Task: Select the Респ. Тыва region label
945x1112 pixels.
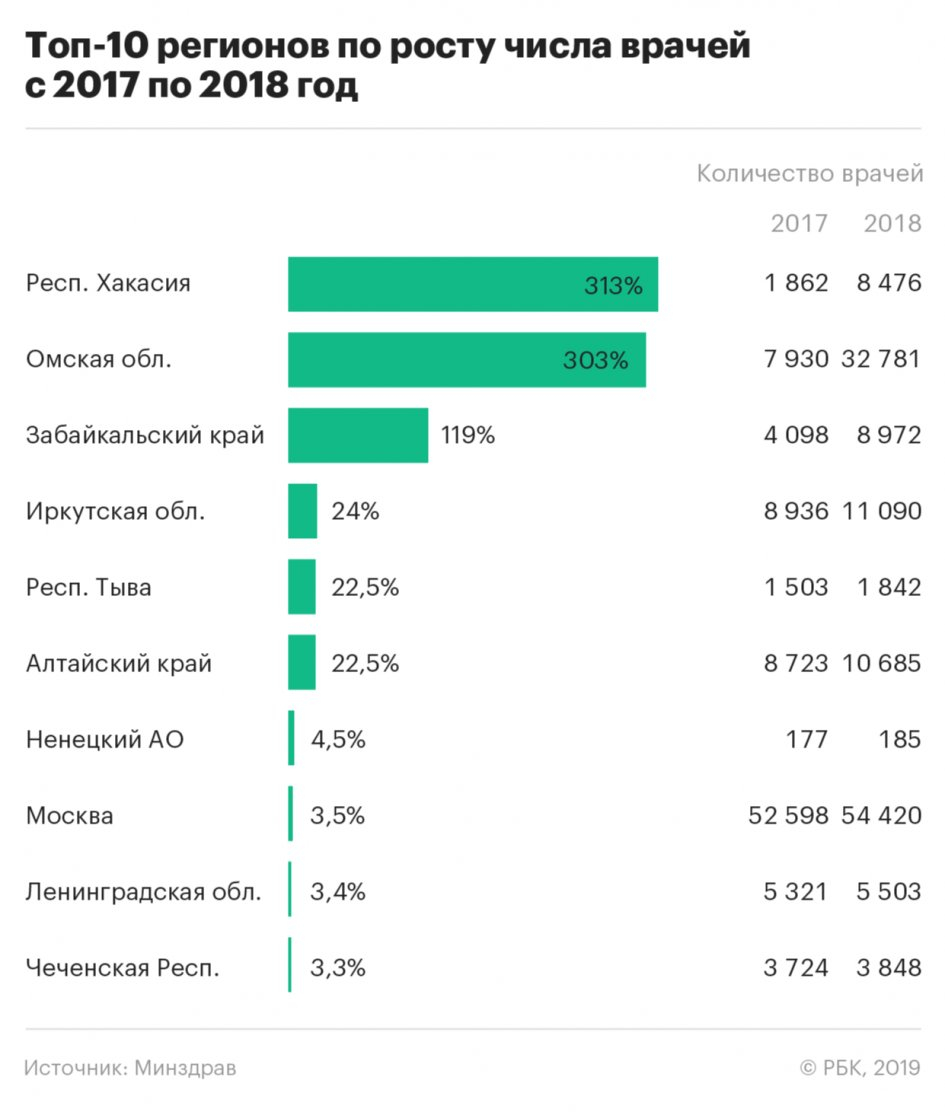Action: tap(89, 587)
